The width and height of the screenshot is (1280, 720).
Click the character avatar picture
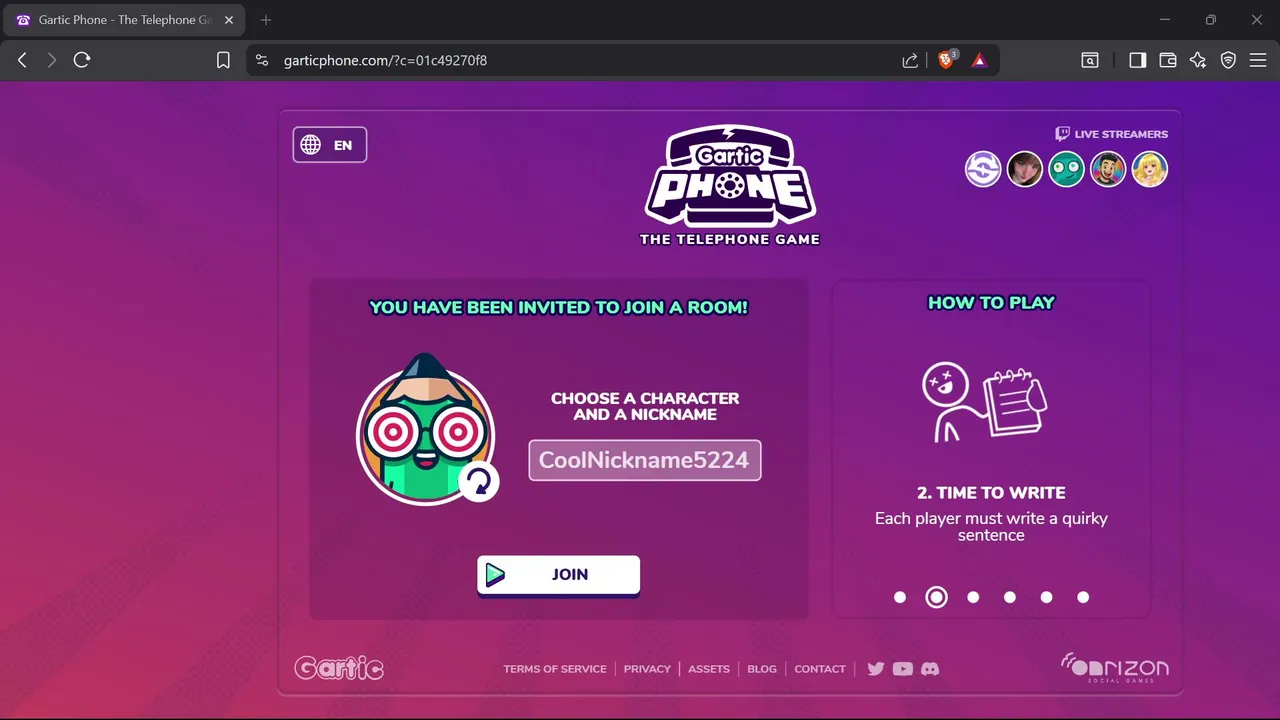pos(425,430)
